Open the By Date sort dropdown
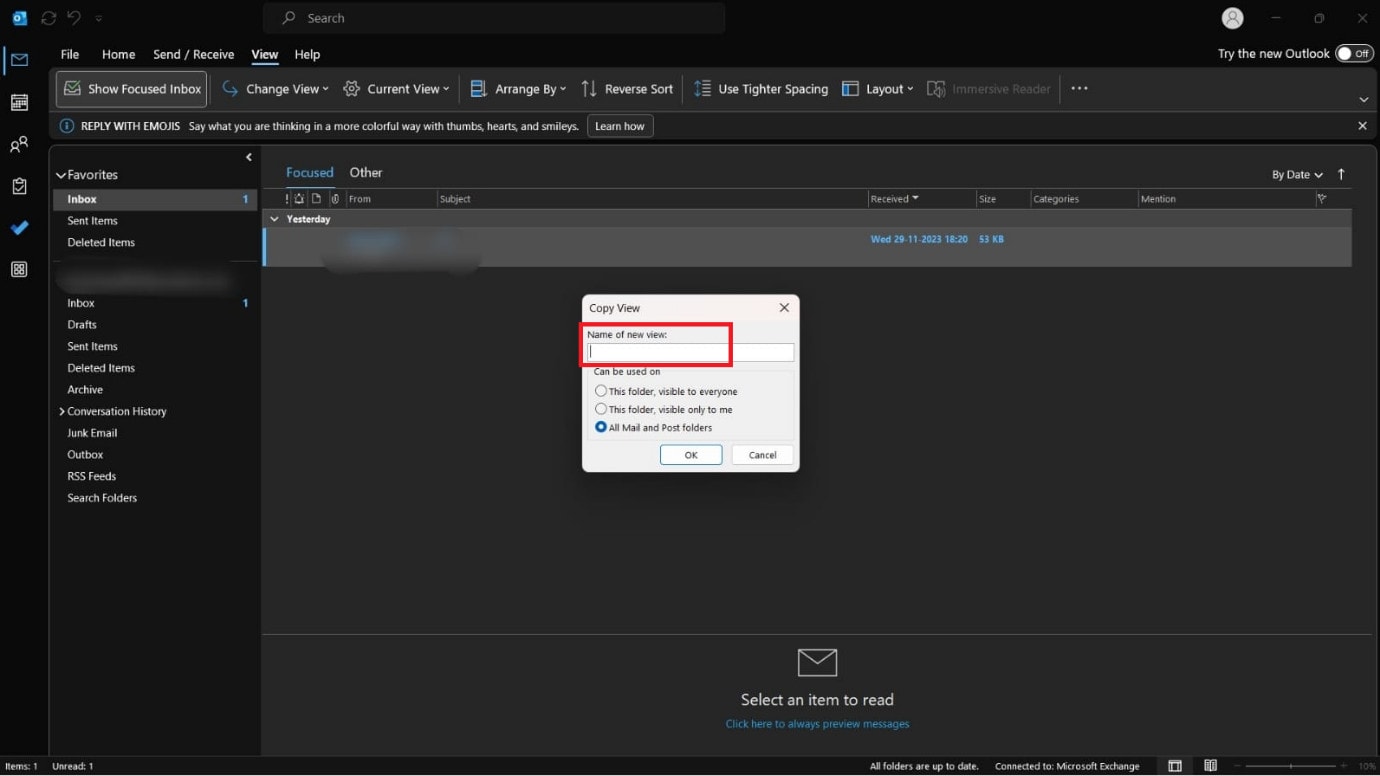Image resolution: width=1380 pixels, height=776 pixels. [x=1297, y=173]
